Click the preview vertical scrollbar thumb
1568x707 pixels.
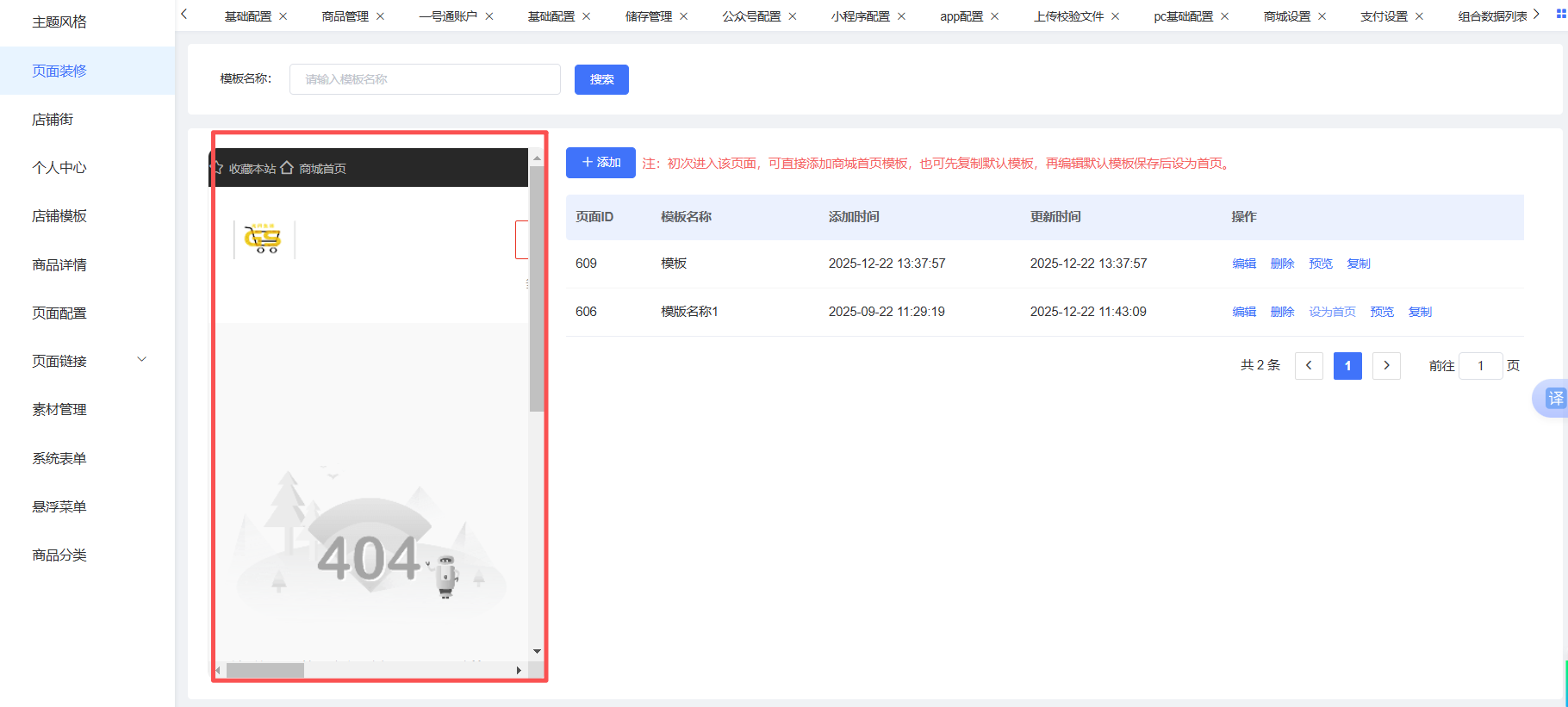pos(537,288)
